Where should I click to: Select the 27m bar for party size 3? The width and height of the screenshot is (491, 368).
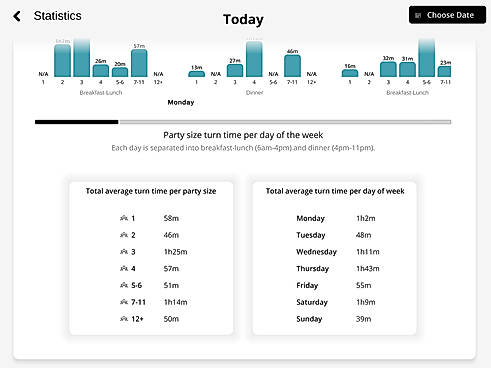tap(235, 70)
